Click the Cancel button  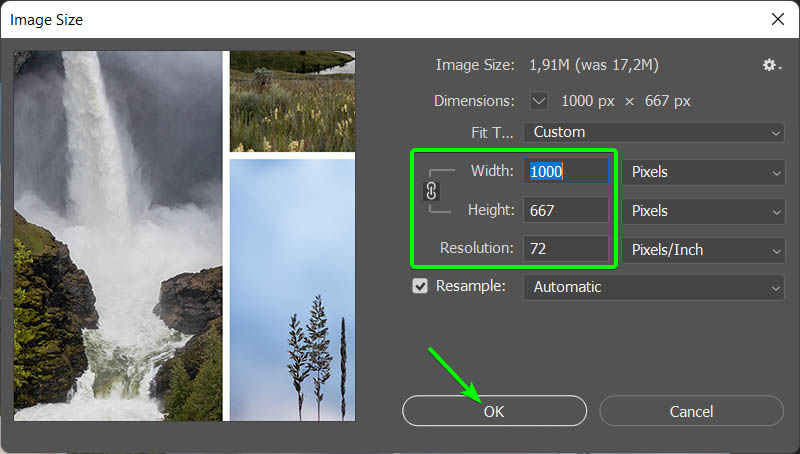coord(691,411)
